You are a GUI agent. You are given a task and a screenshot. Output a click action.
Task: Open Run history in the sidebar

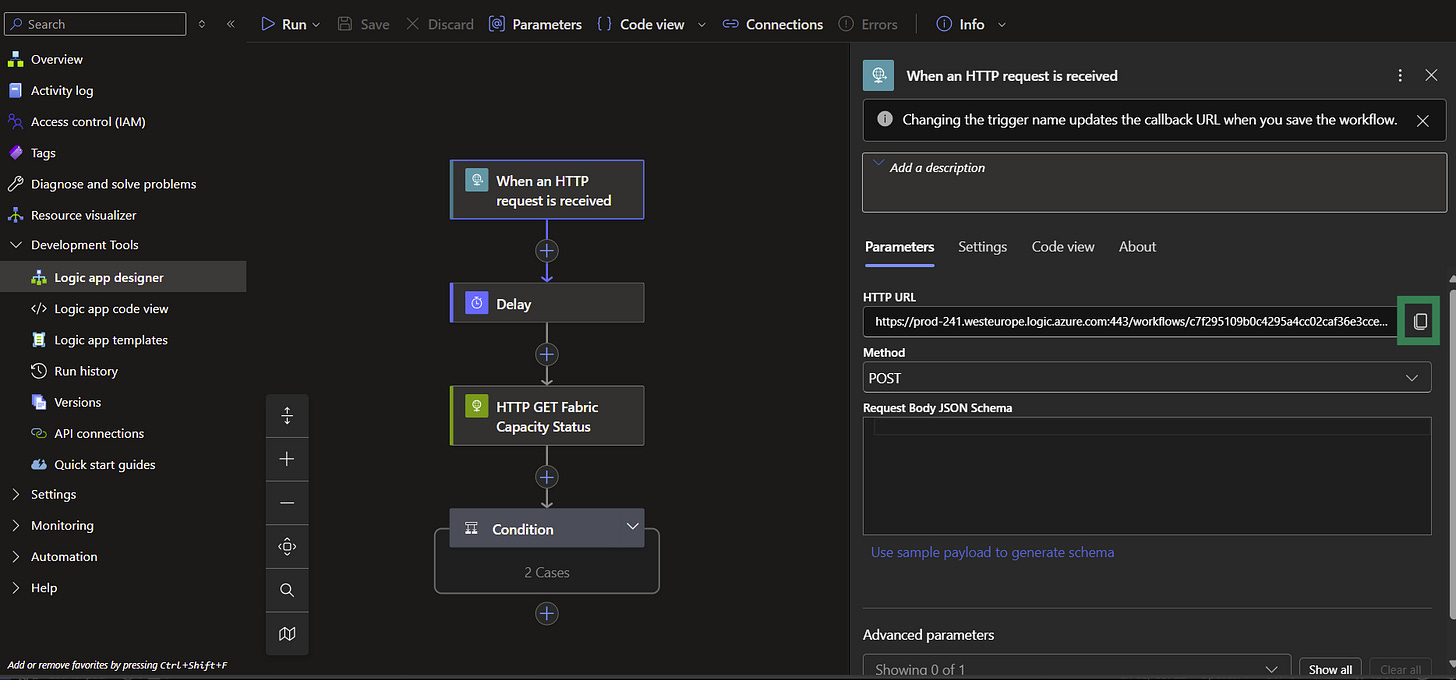click(86, 371)
